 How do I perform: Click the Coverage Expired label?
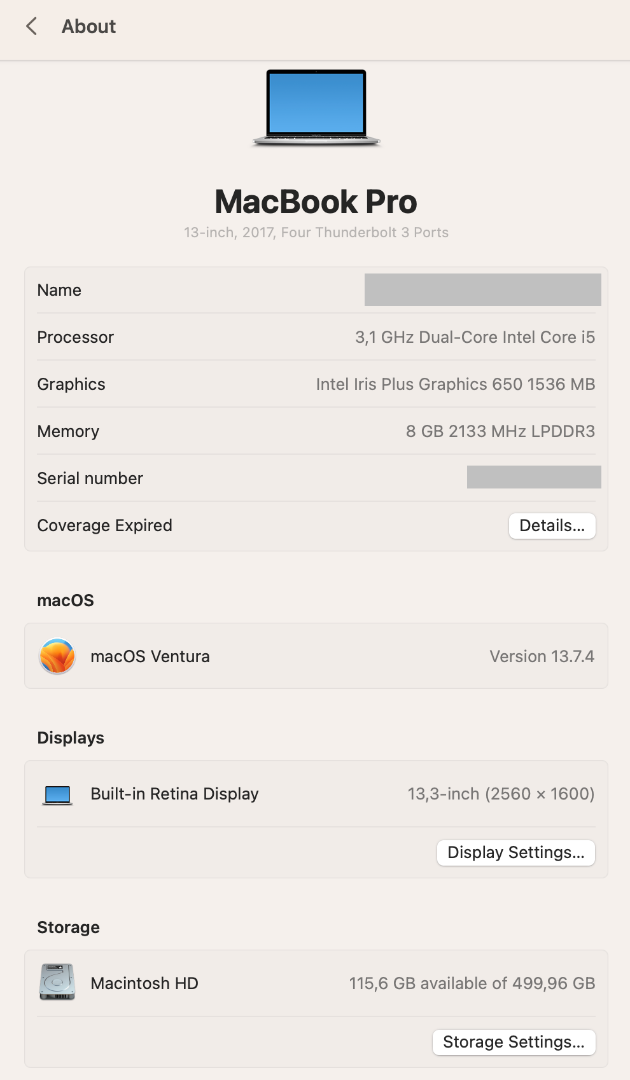[x=105, y=526]
